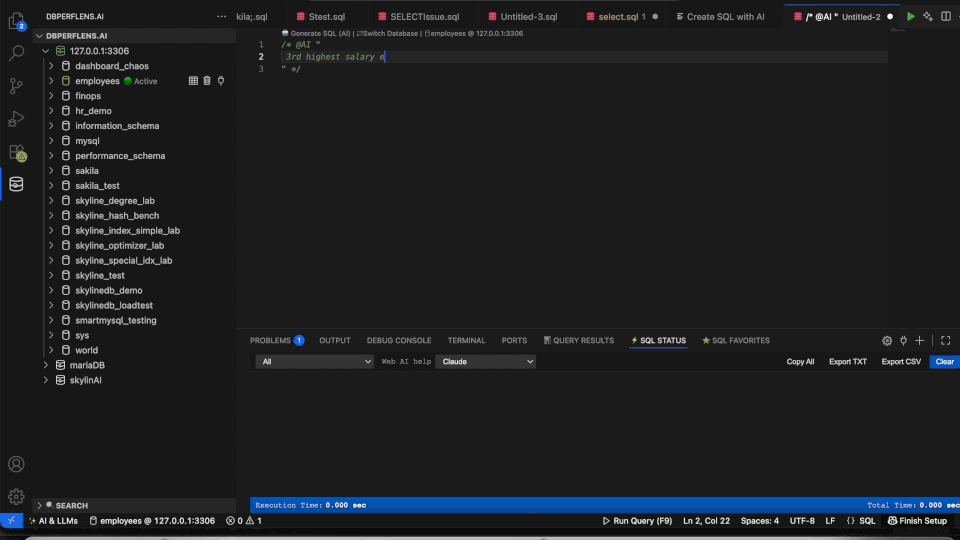Screen dimensions: 960x540
Task: Switch to the SELECTIssue.sql tab
Action: [x=419, y=17]
